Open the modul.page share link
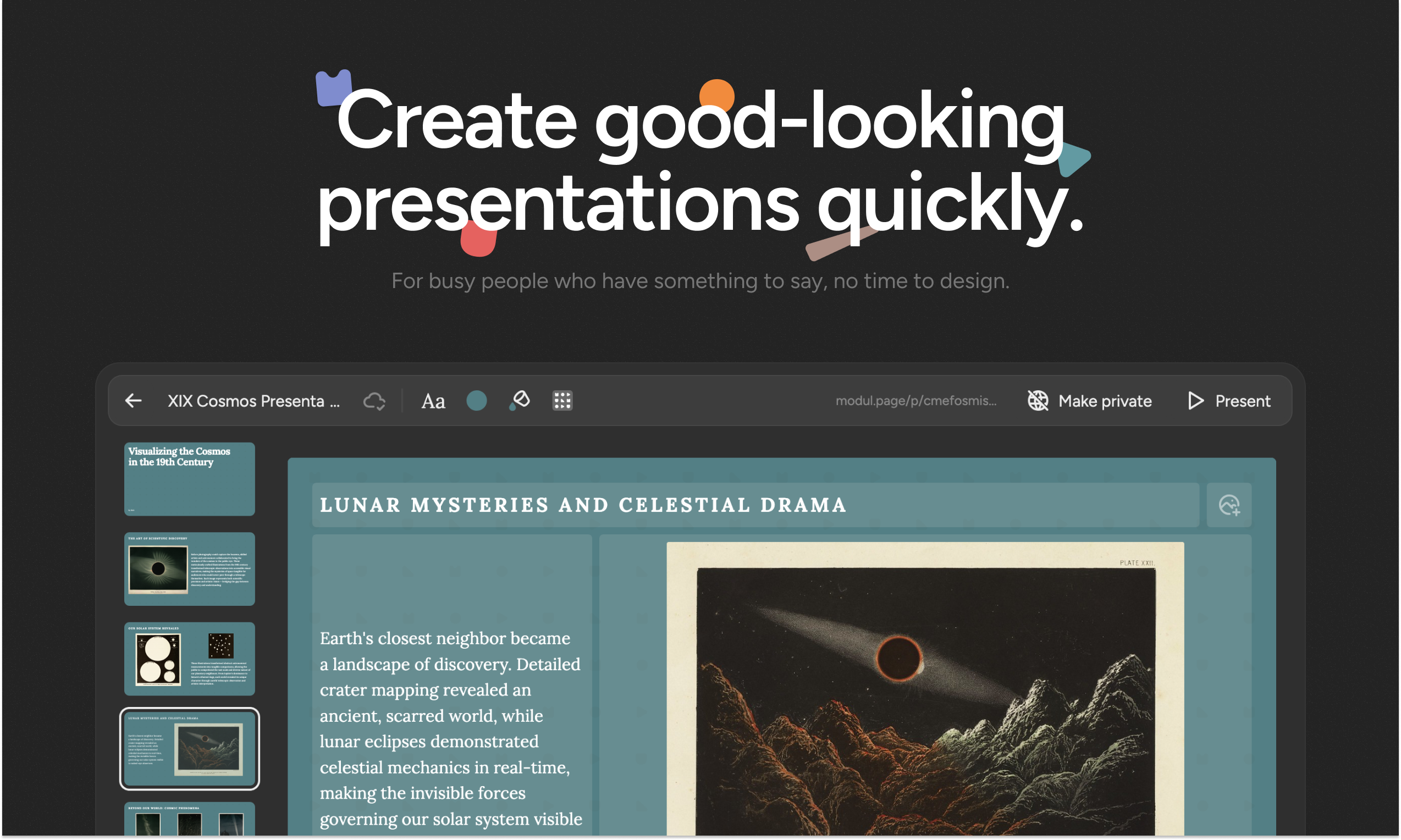The width and height of the screenshot is (1401, 840). pos(915,401)
